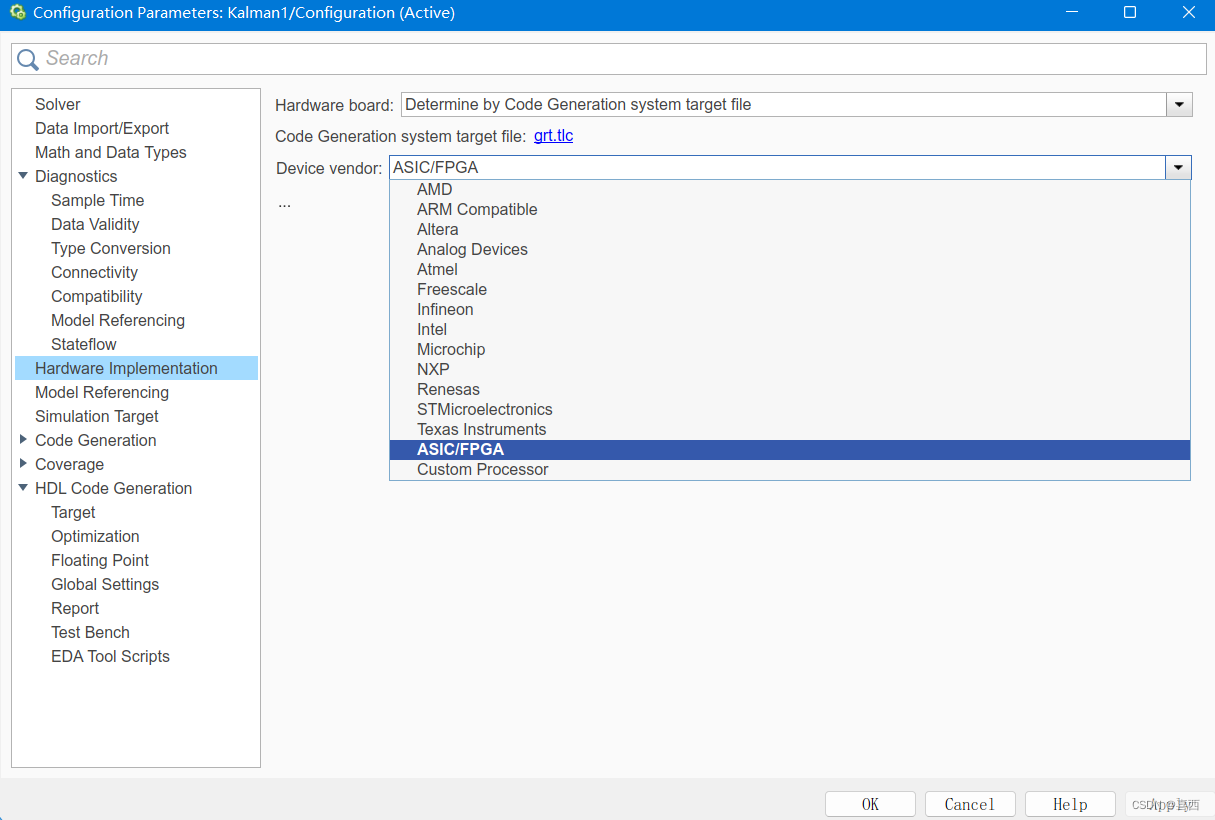The width and height of the screenshot is (1215, 820).
Task: Select Texas Instruments from the list
Action: pos(790,430)
